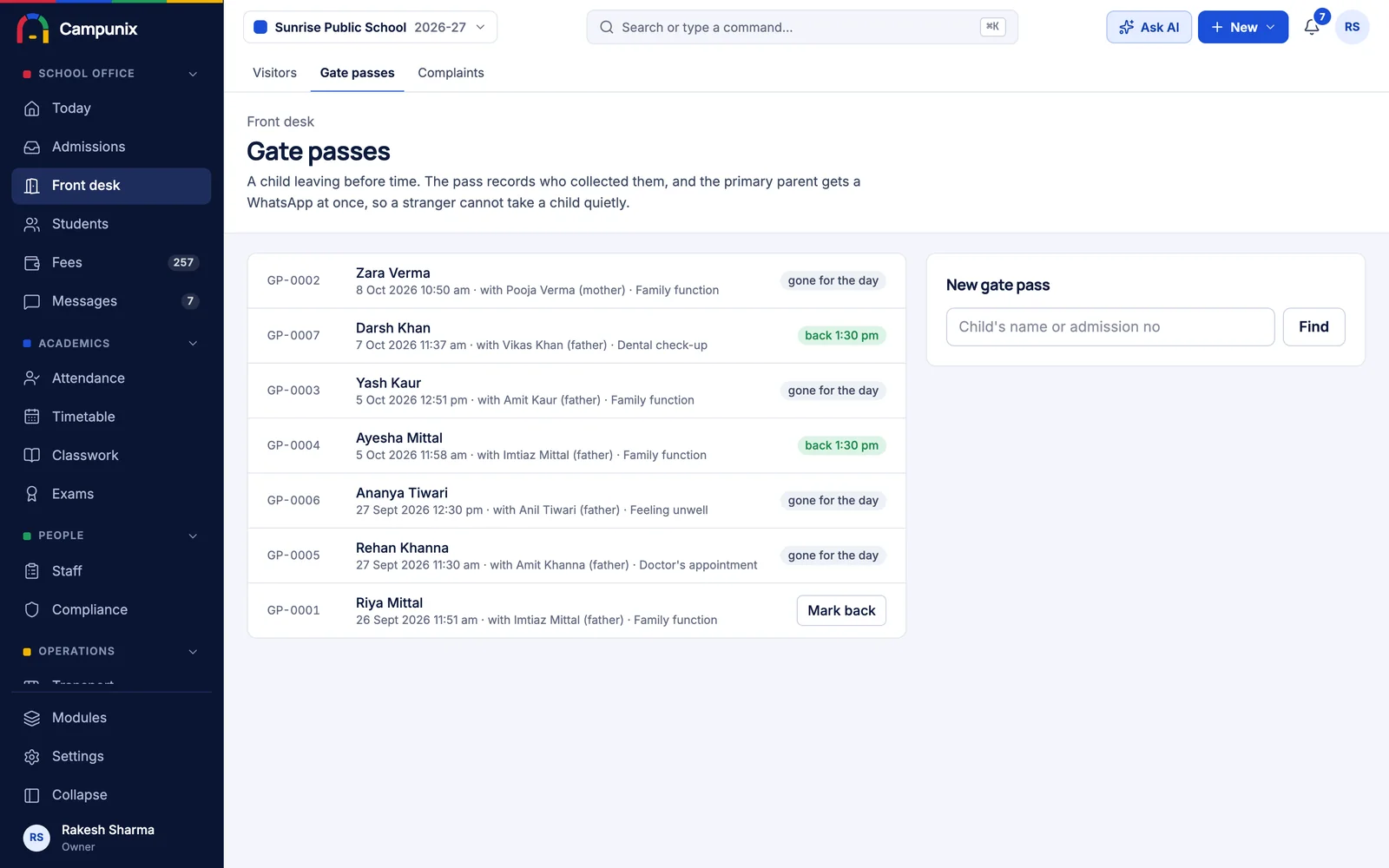Switch to the Complaints tab
The image size is (1389, 868).
[451, 73]
